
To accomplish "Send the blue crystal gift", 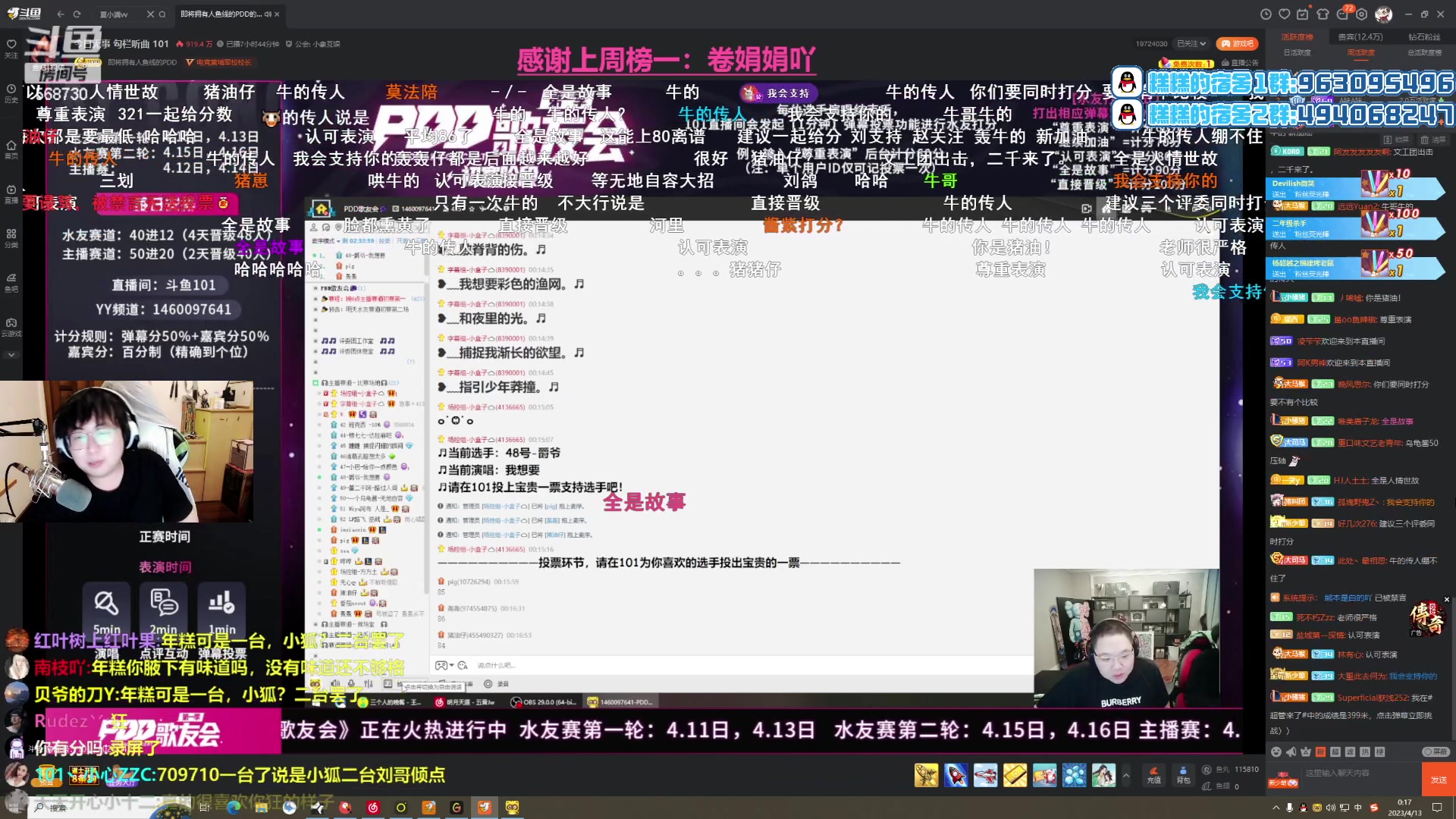I will pos(1074,775).
